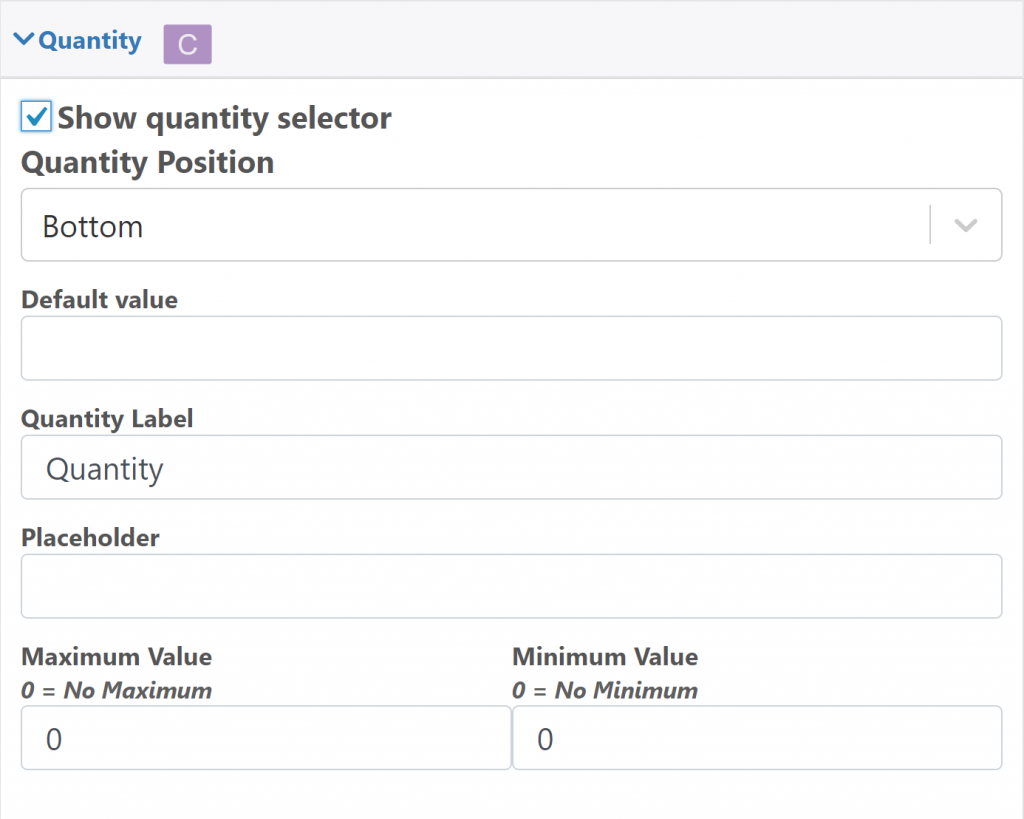Viewport: 1024px width, 819px height.
Task: Select the Placeholder text input
Action: tap(511, 586)
